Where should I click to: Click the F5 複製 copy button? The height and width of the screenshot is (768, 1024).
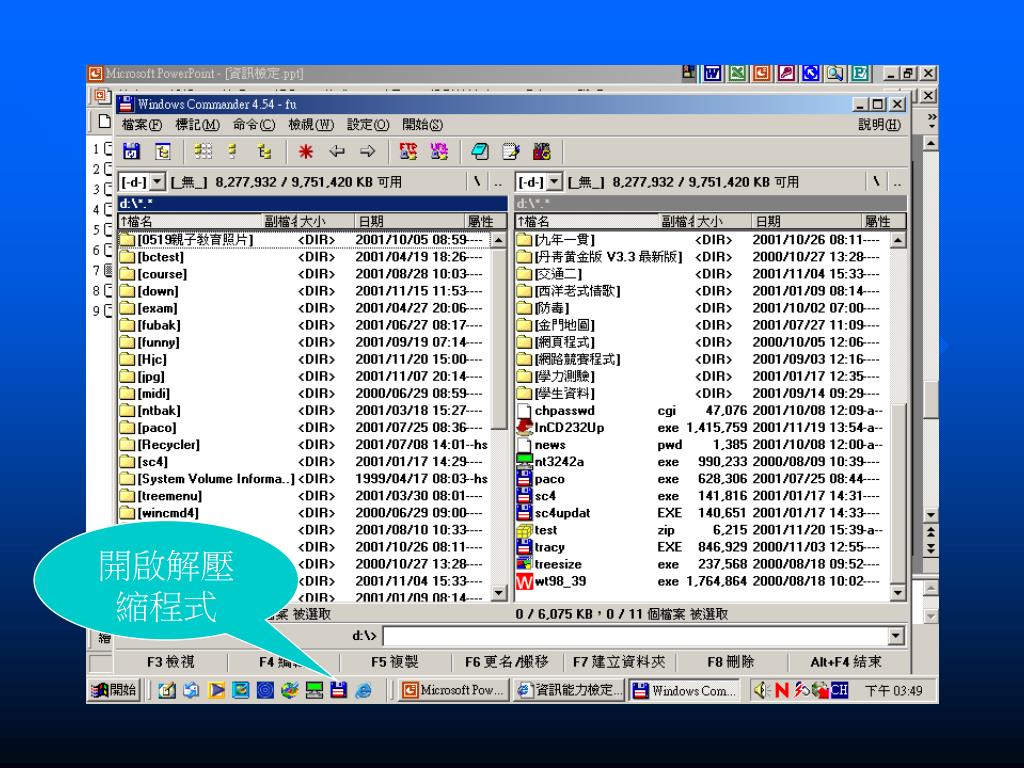[394, 662]
